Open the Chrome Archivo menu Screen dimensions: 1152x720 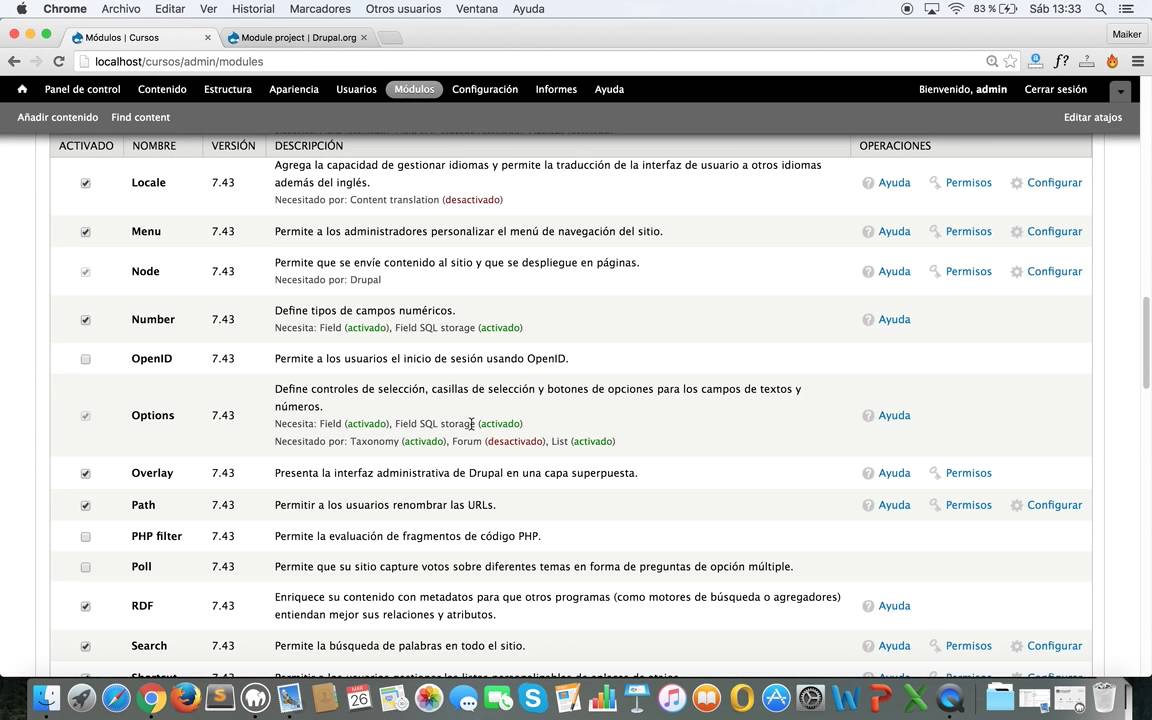pyautogui.click(x=120, y=9)
